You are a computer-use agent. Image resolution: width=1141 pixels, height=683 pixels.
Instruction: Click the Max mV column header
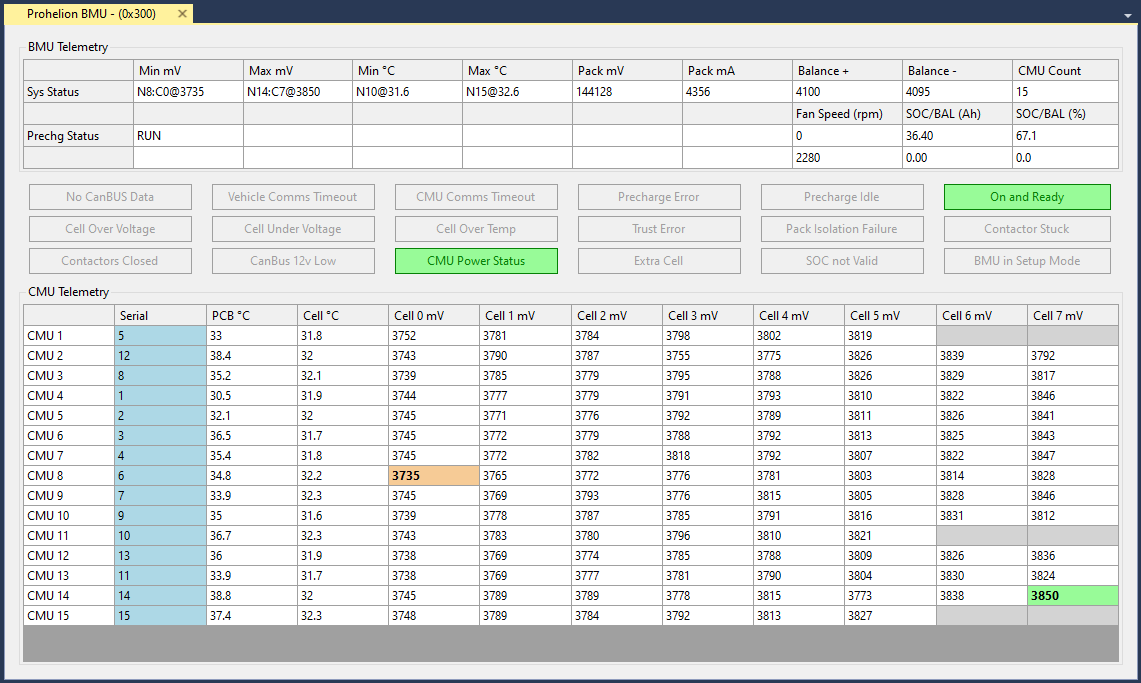click(x=298, y=71)
